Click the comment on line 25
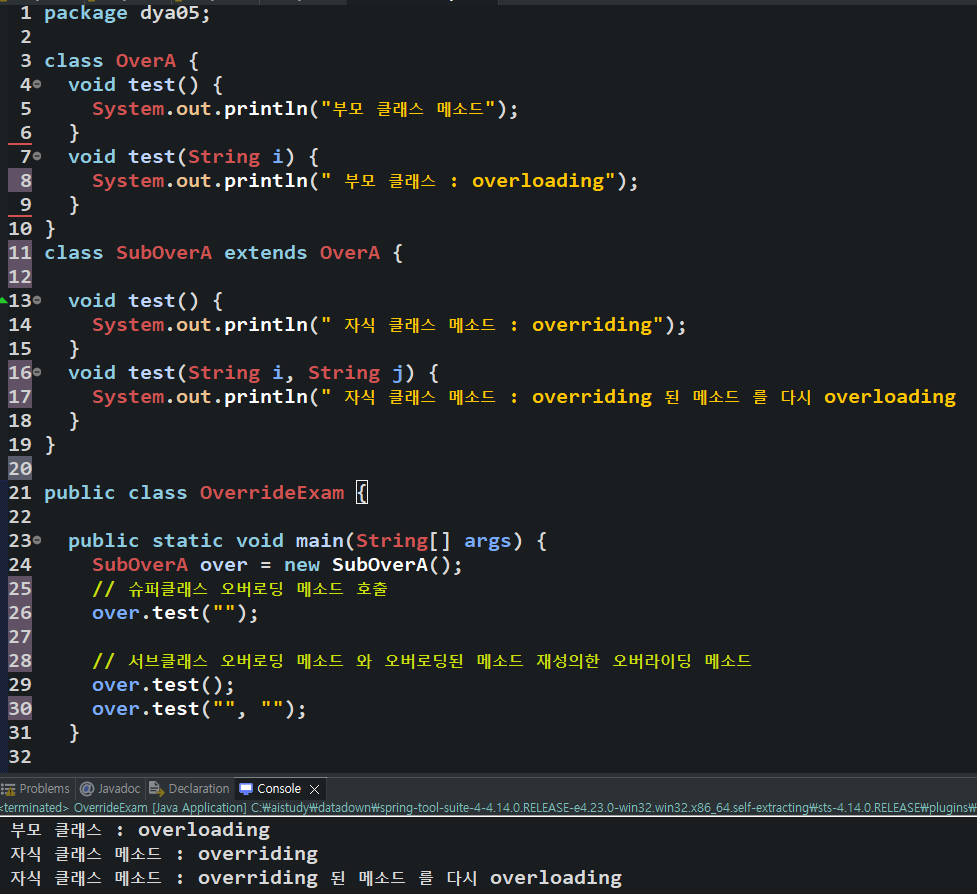This screenshot has width=977, height=894. click(240, 589)
